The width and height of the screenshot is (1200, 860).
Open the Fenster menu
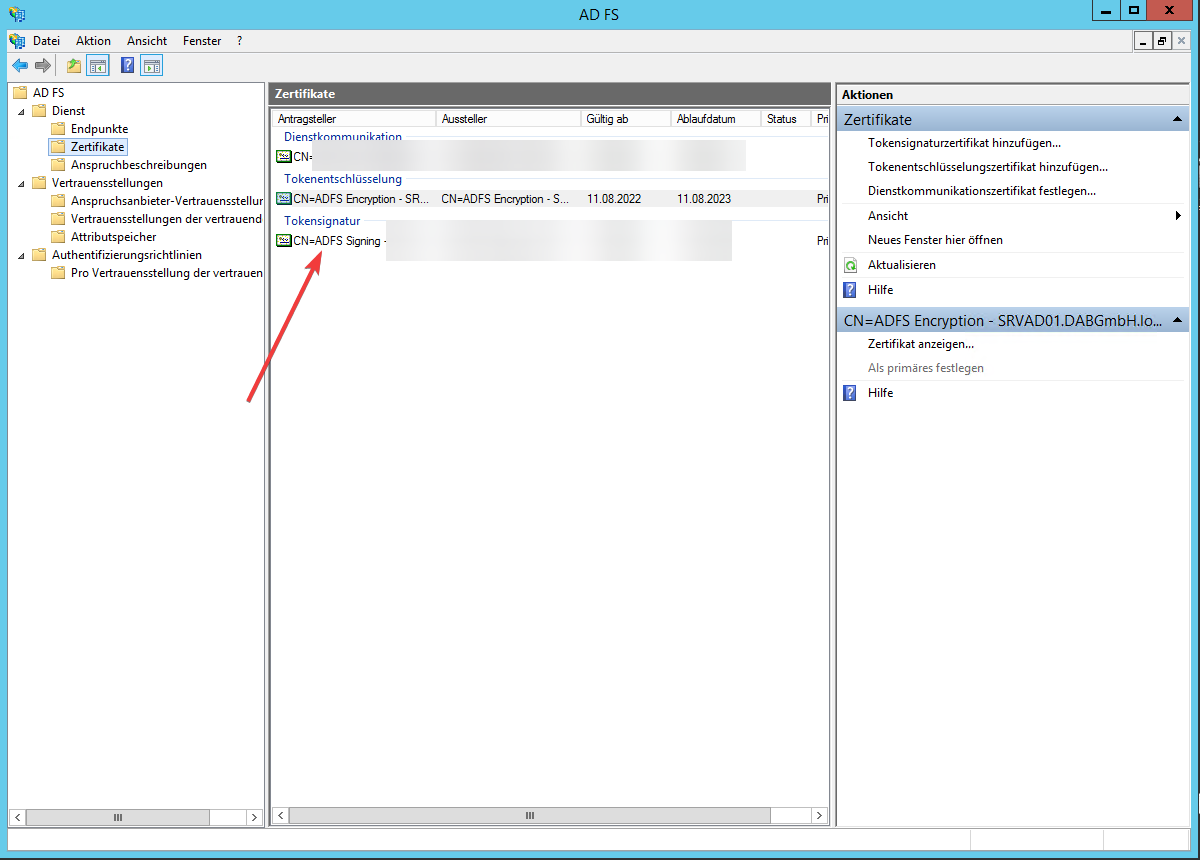click(201, 41)
